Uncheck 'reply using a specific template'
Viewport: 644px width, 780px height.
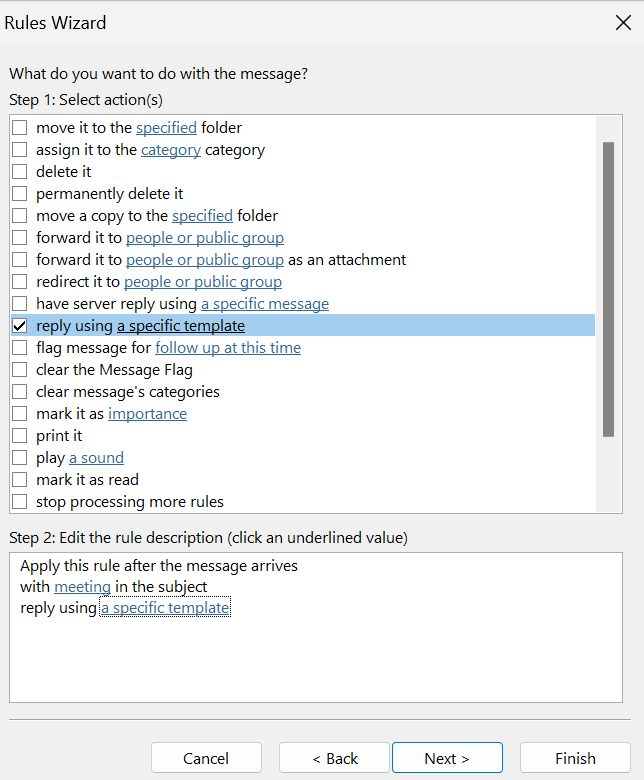(x=19, y=326)
